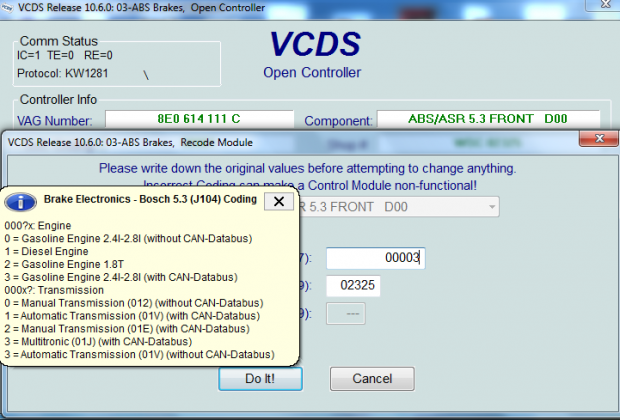Click '3 = Gasoline Engine 2.4l-2.8l (with CAN-Databus)'
This screenshot has height=420, width=620.
[x=121, y=277]
